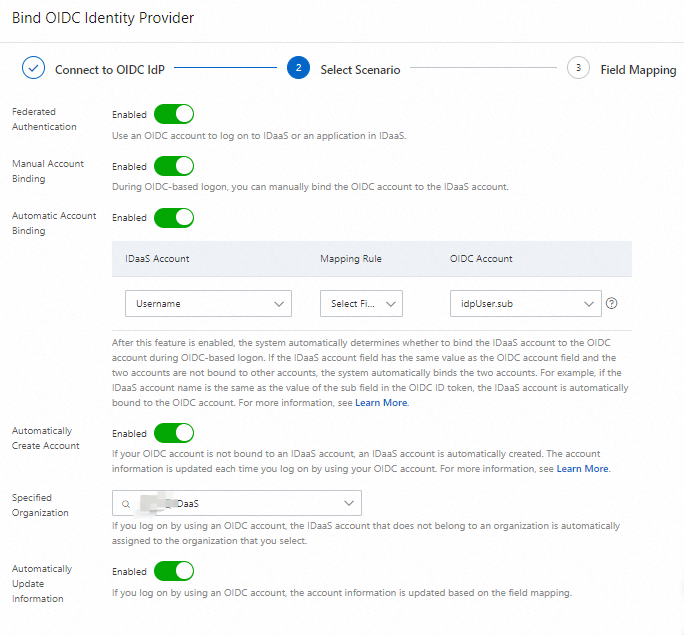Toggle Automatically Create Account switch

point(174,433)
